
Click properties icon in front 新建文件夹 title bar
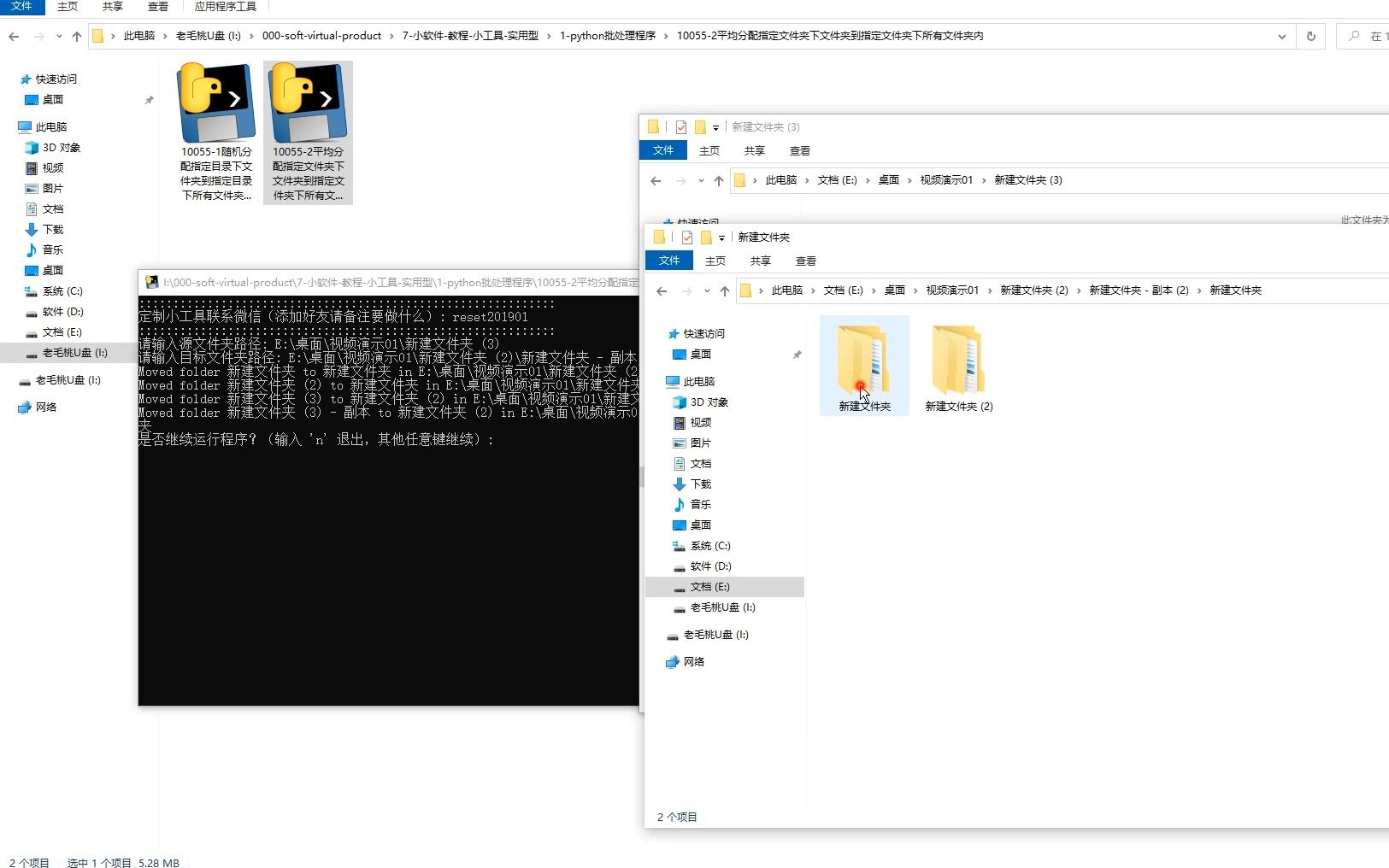(687, 238)
